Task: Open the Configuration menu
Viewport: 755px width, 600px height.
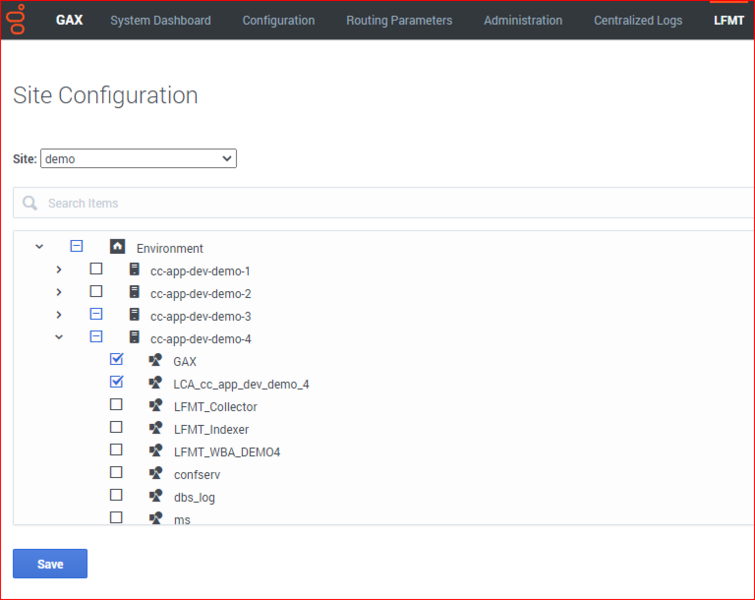Action: coord(278,20)
